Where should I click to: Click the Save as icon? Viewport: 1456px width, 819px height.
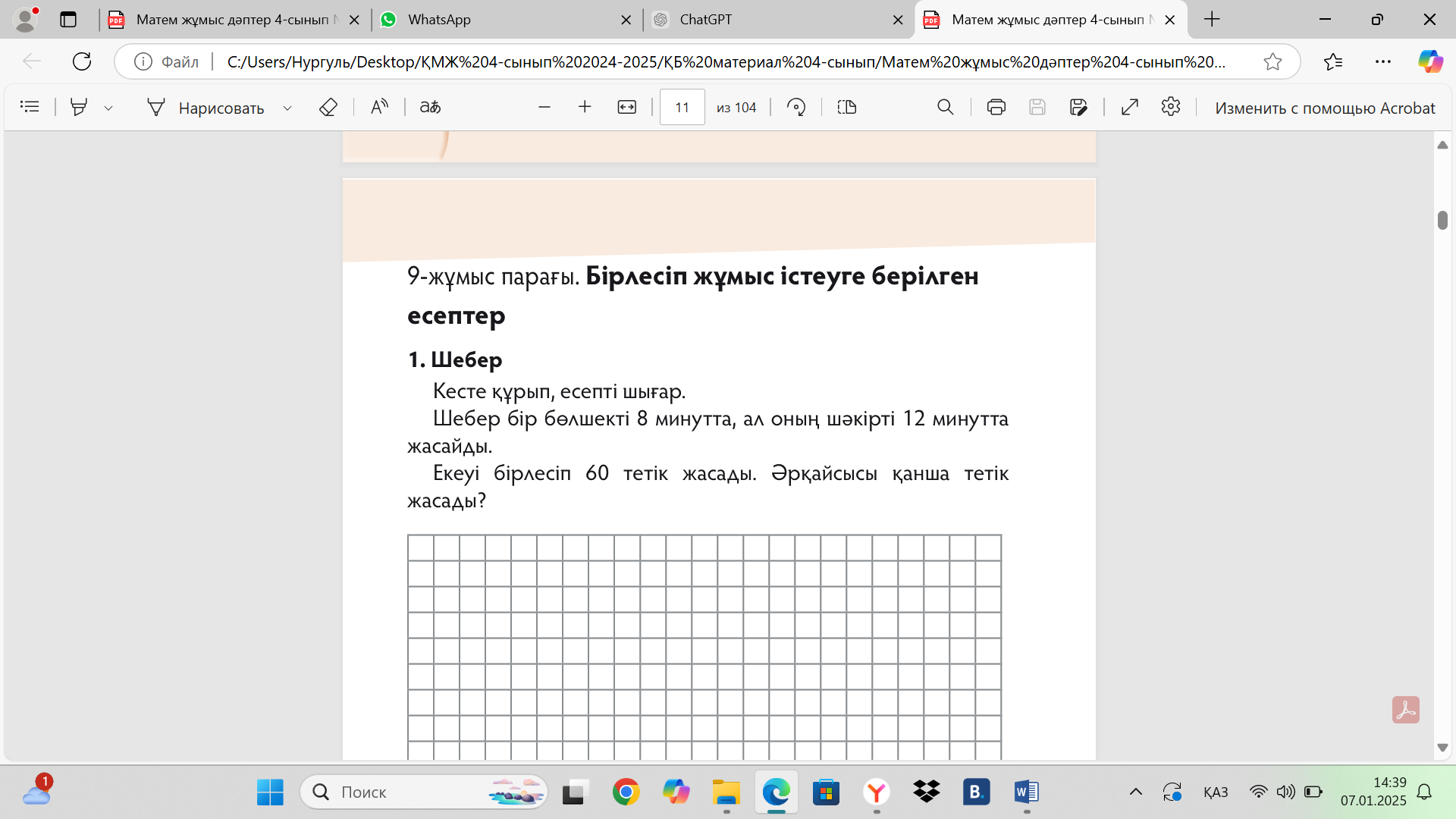click(x=1078, y=107)
